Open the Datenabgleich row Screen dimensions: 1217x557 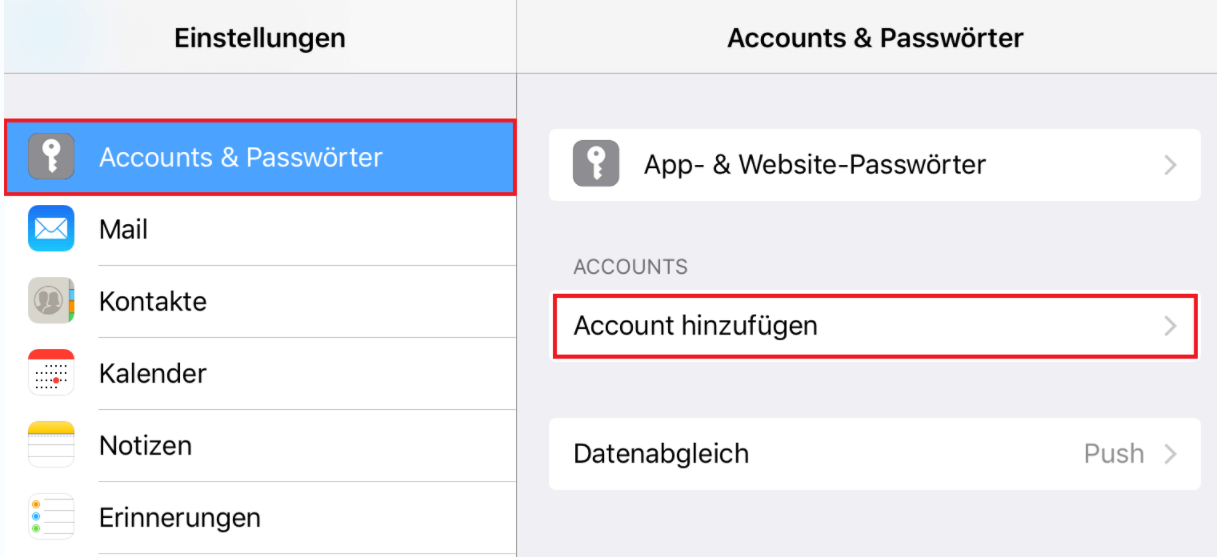pos(661,454)
